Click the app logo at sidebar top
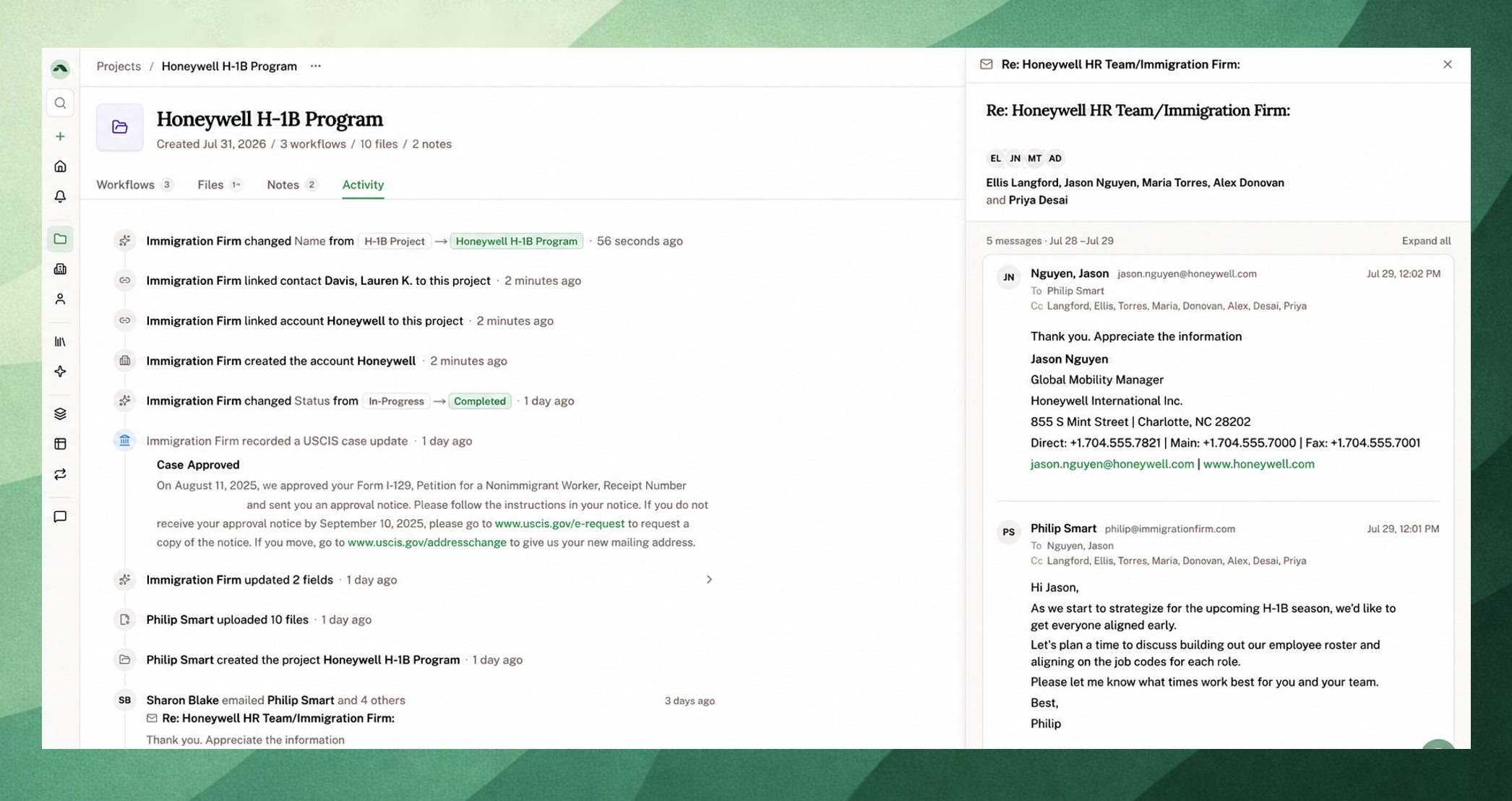Image resolution: width=1512 pixels, height=801 pixels. click(60, 69)
